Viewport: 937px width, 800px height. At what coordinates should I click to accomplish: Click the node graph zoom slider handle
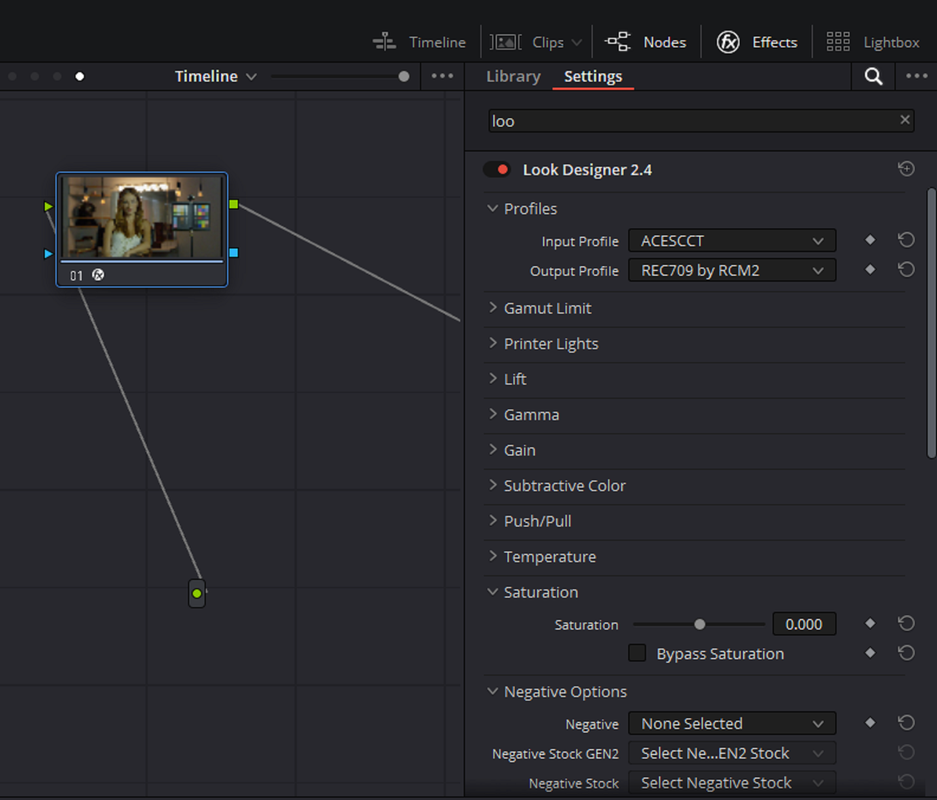404,76
